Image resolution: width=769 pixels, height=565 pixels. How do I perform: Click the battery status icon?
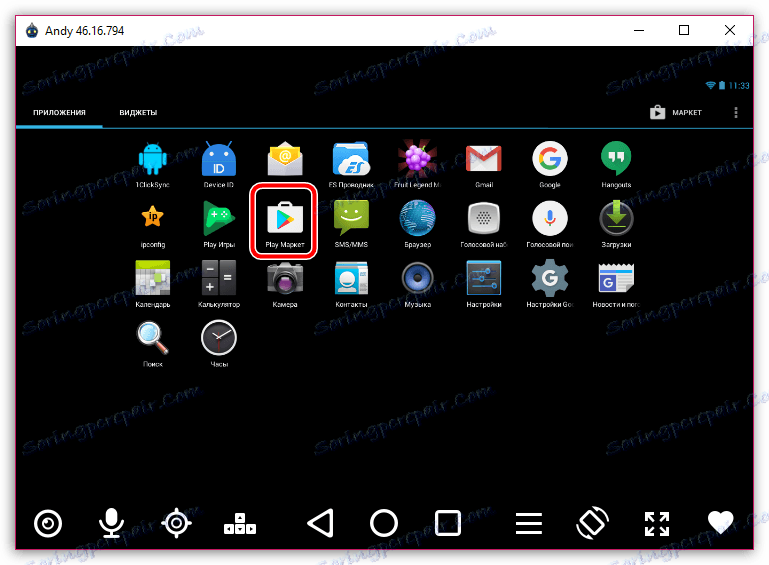(722, 85)
